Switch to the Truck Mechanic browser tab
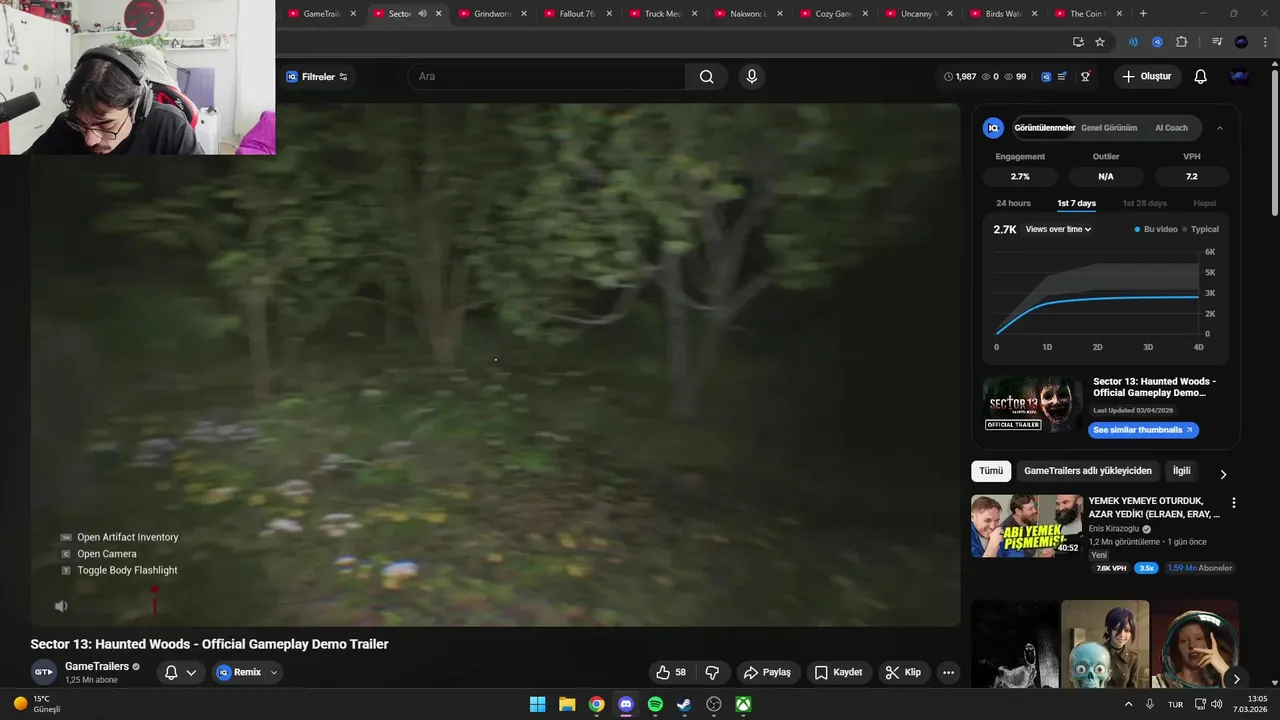The height and width of the screenshot is (720, 1280). click(663, 14)
